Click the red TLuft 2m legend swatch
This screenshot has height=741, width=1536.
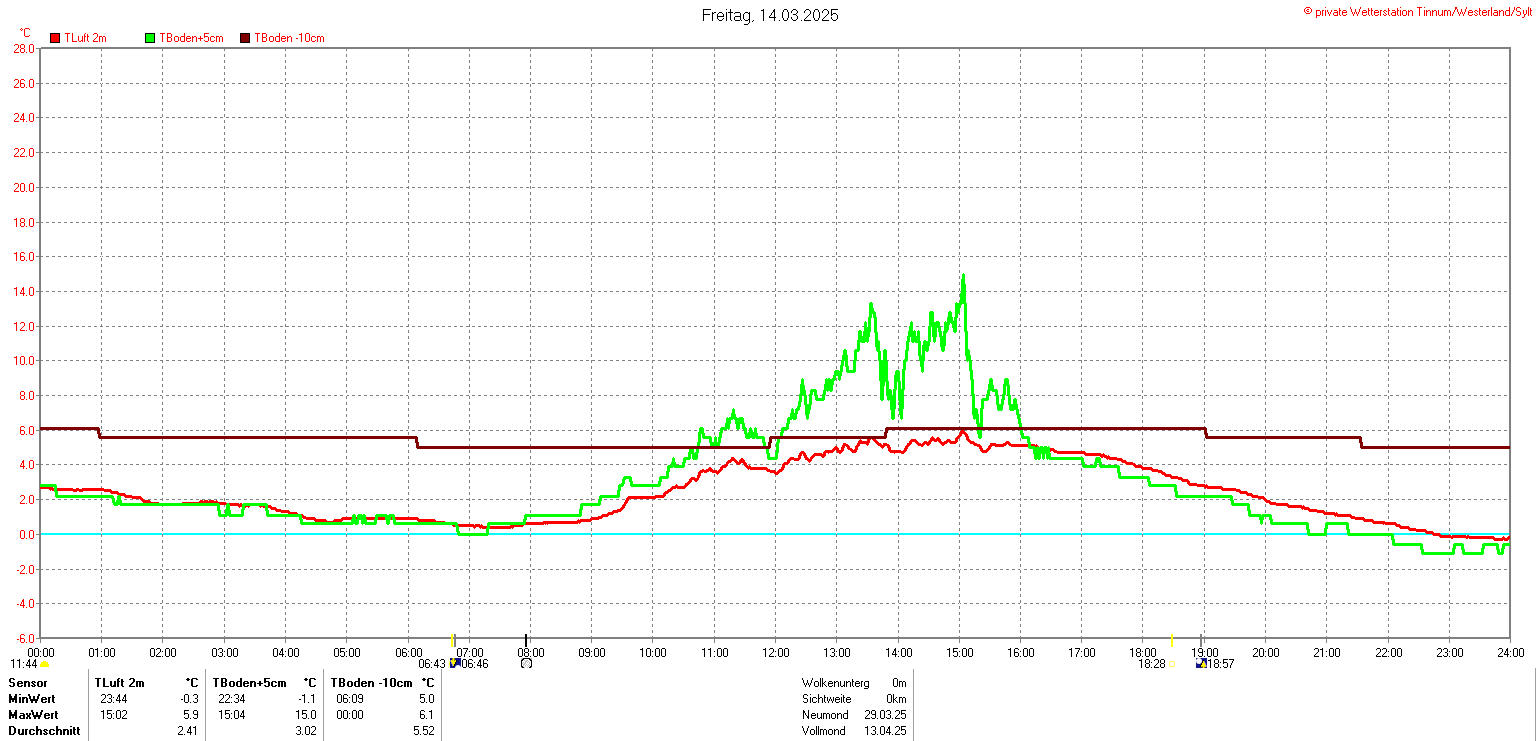coord(55,38)
